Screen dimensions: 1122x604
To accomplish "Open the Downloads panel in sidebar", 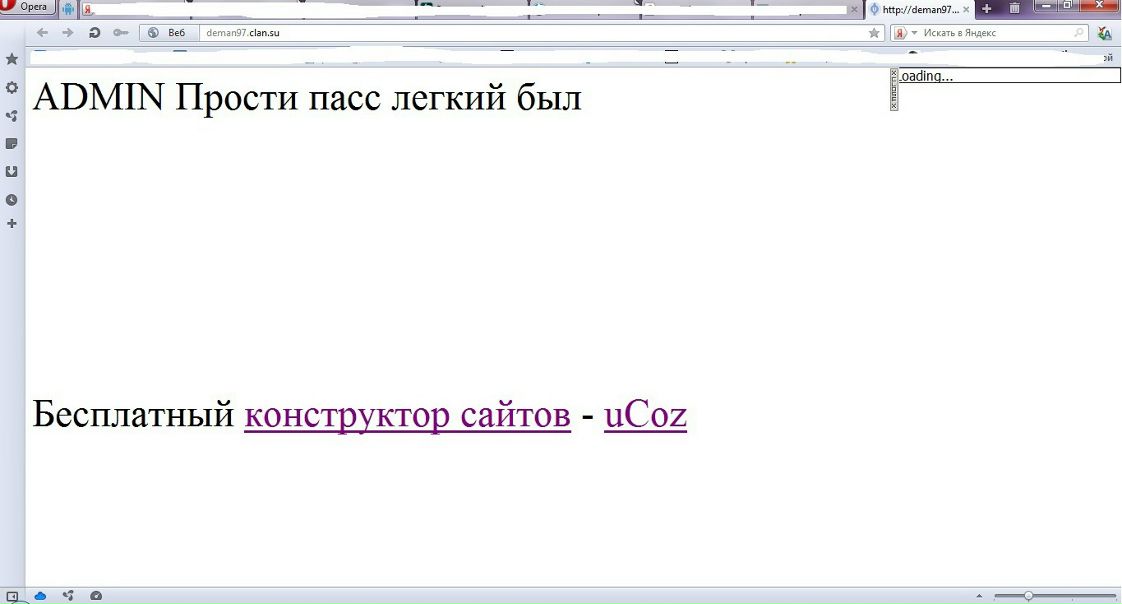I will (x=12, y=171).
